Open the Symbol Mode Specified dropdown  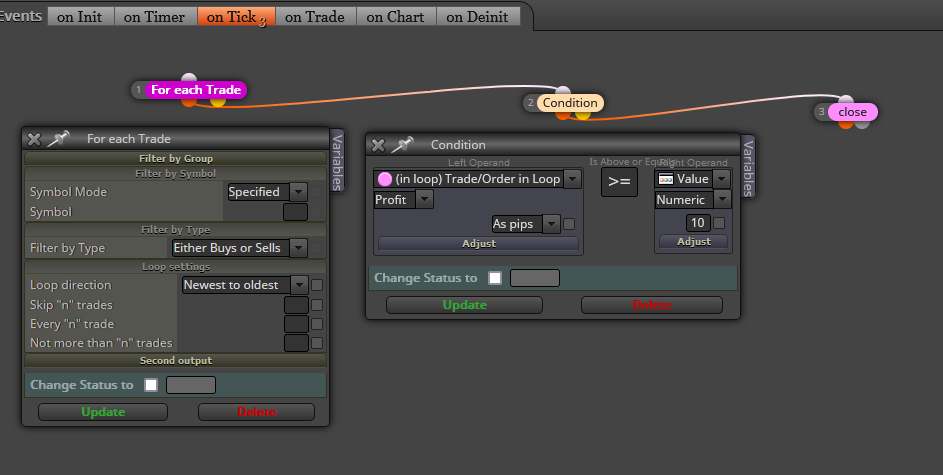tap(267, 192)
